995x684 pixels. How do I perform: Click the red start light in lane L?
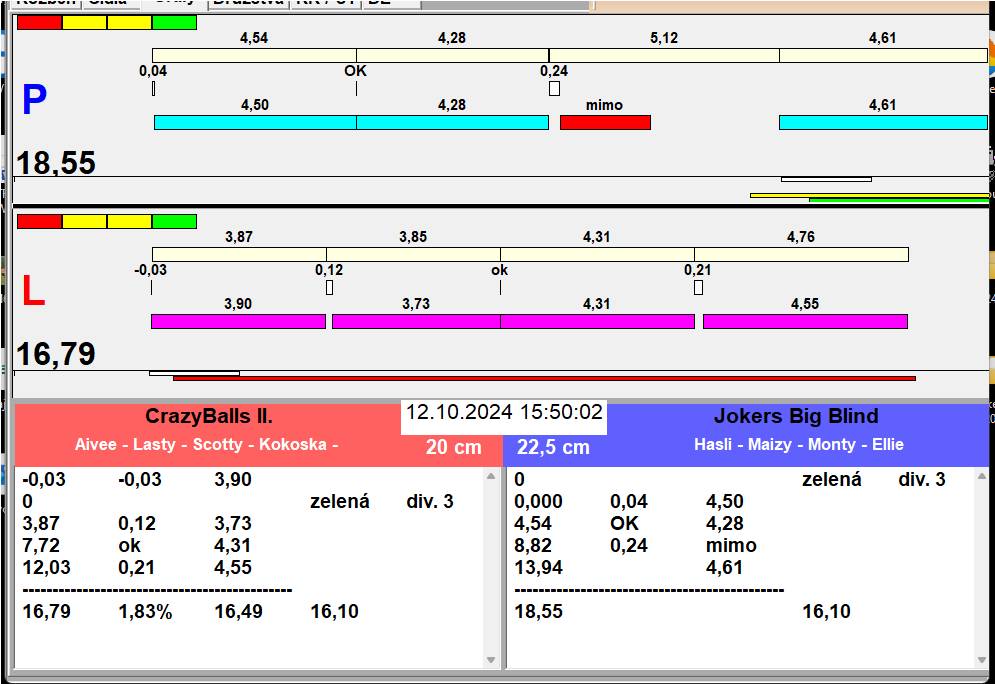(x=39, y=221)
